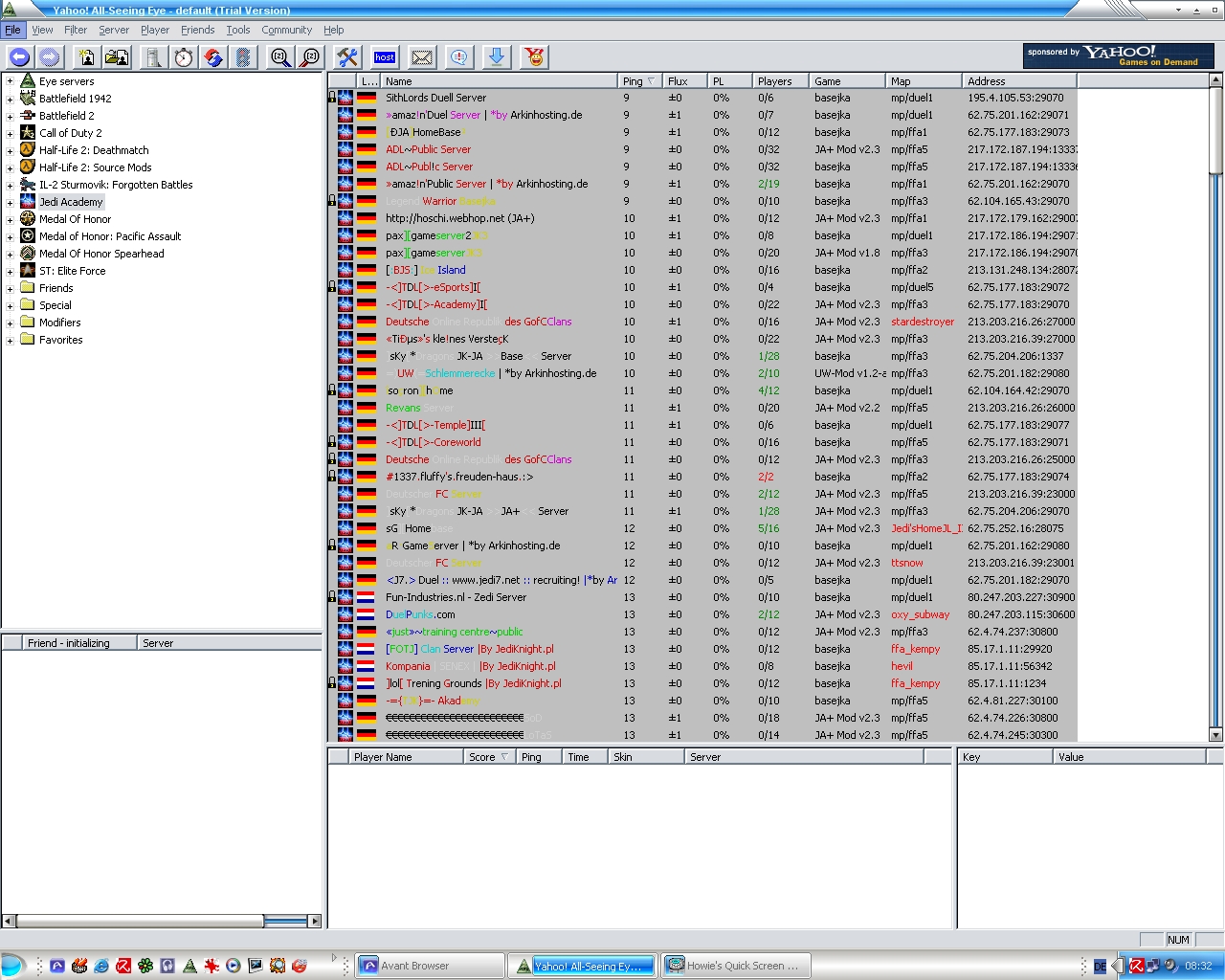Click the red-blue refresh arrows toolbar icon

coord(213,57)
